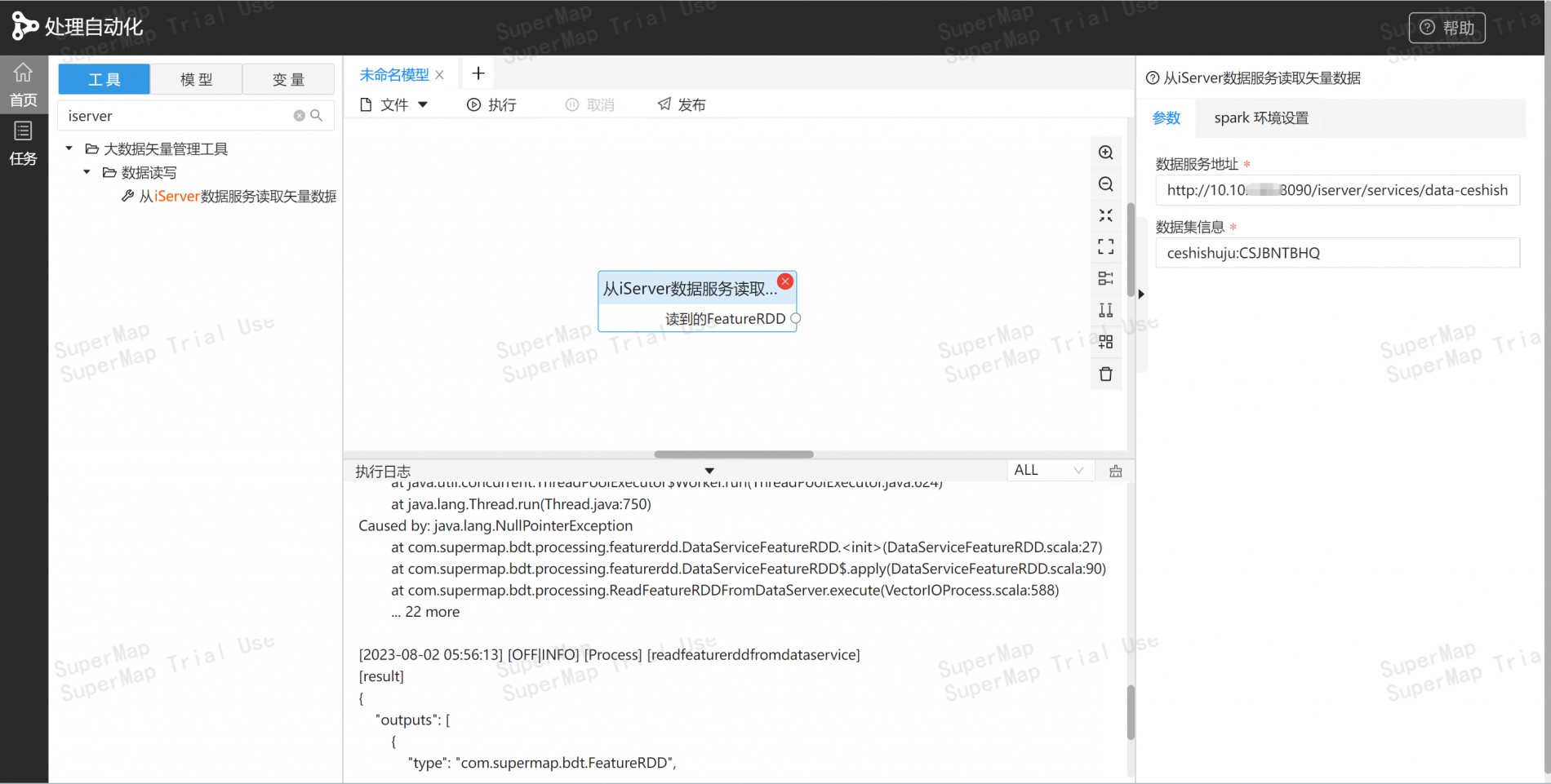
Task: Remove the node with red X
Action: click(785, 281)
